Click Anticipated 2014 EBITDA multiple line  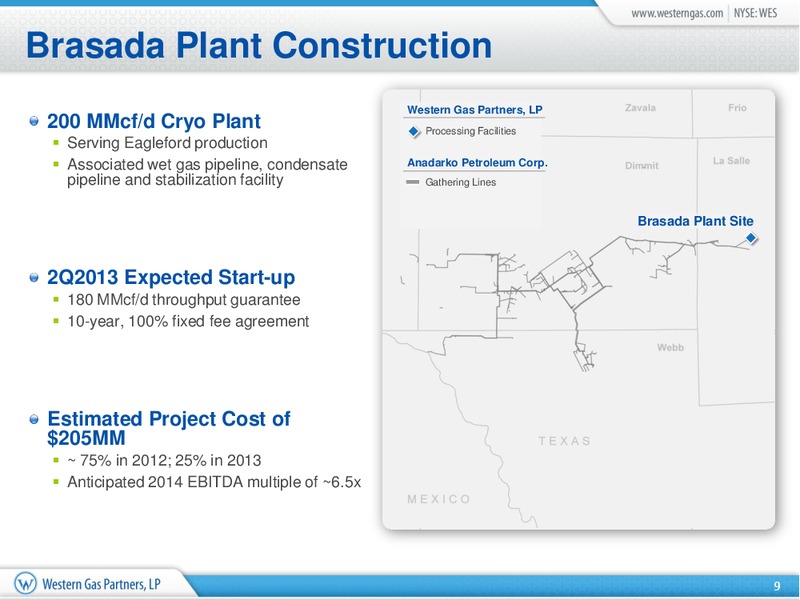214,482
